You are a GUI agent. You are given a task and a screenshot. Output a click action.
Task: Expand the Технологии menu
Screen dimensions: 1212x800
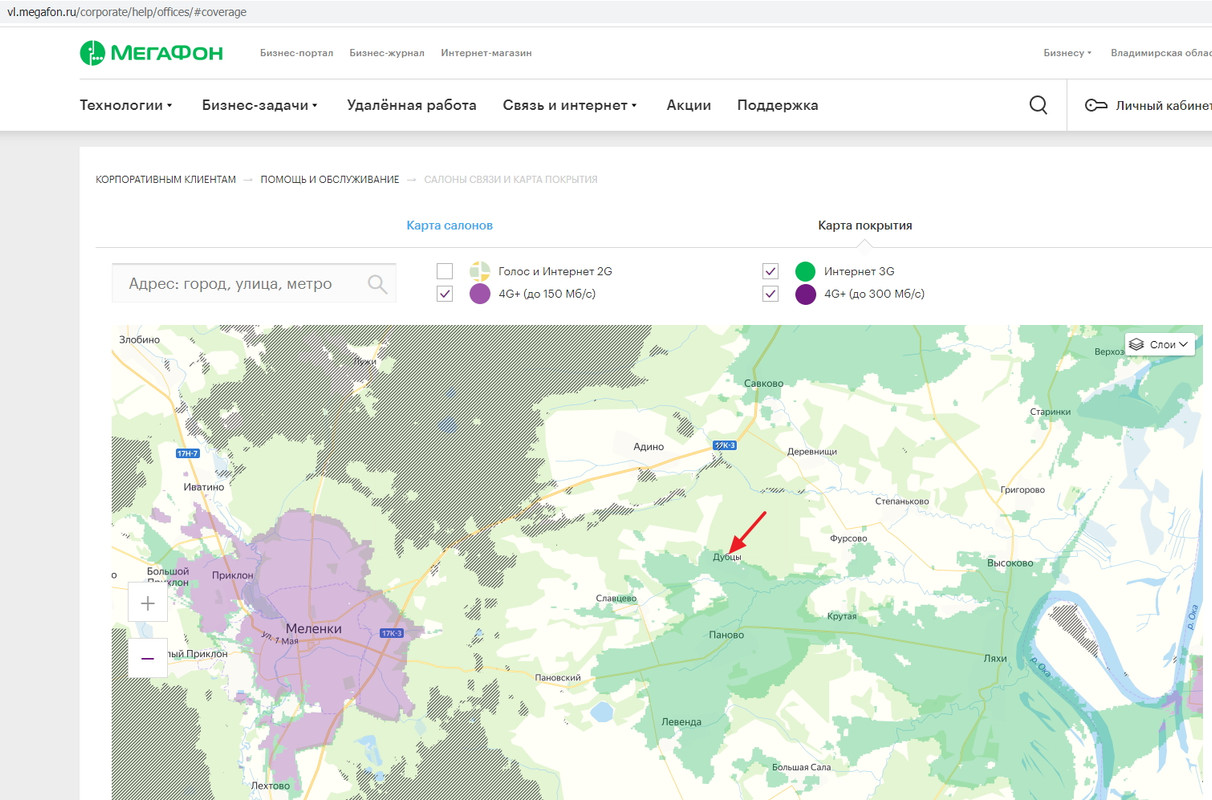(x=126, y=105)
